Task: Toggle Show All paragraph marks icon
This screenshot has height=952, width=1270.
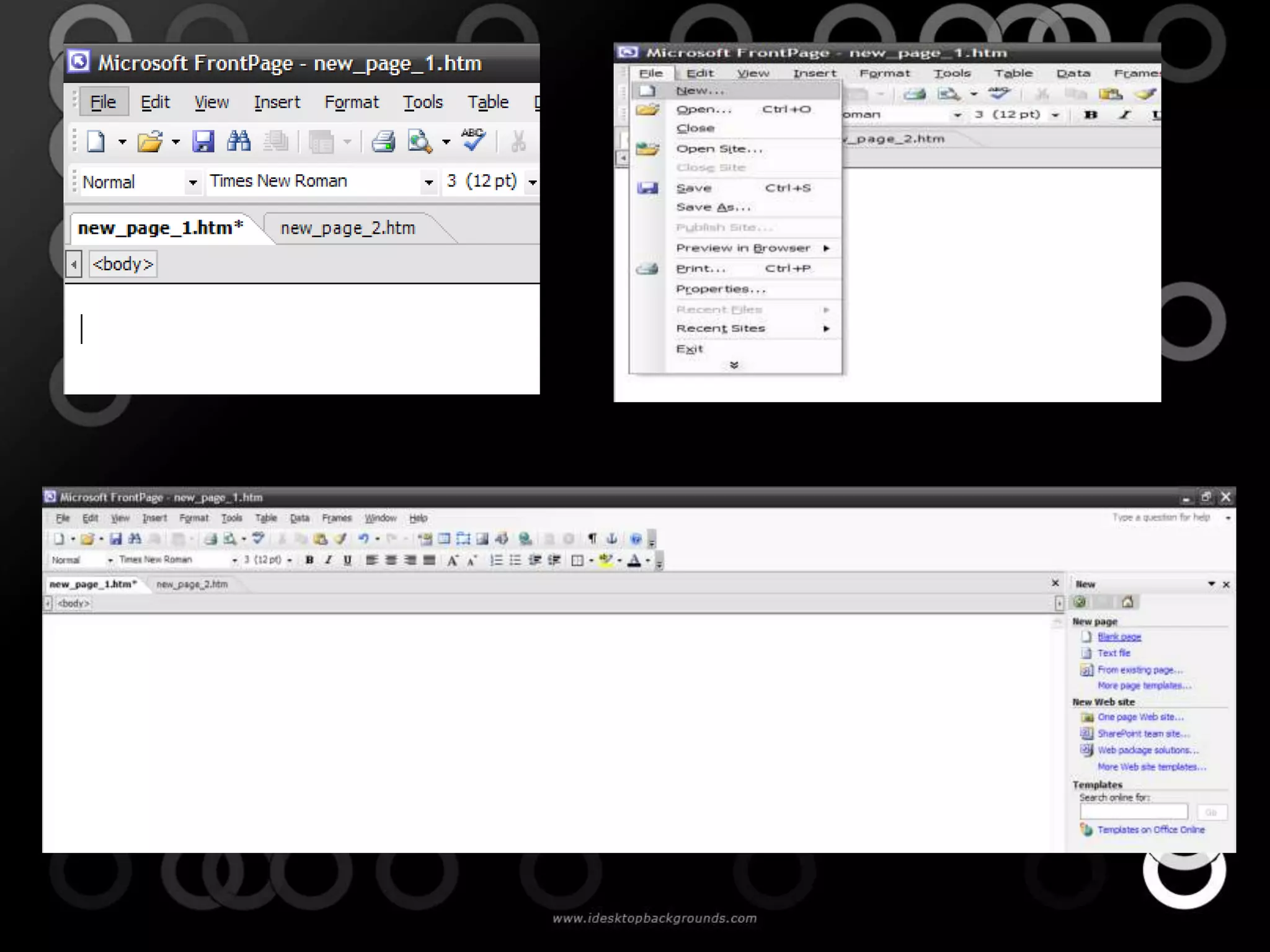Action: 592,539
